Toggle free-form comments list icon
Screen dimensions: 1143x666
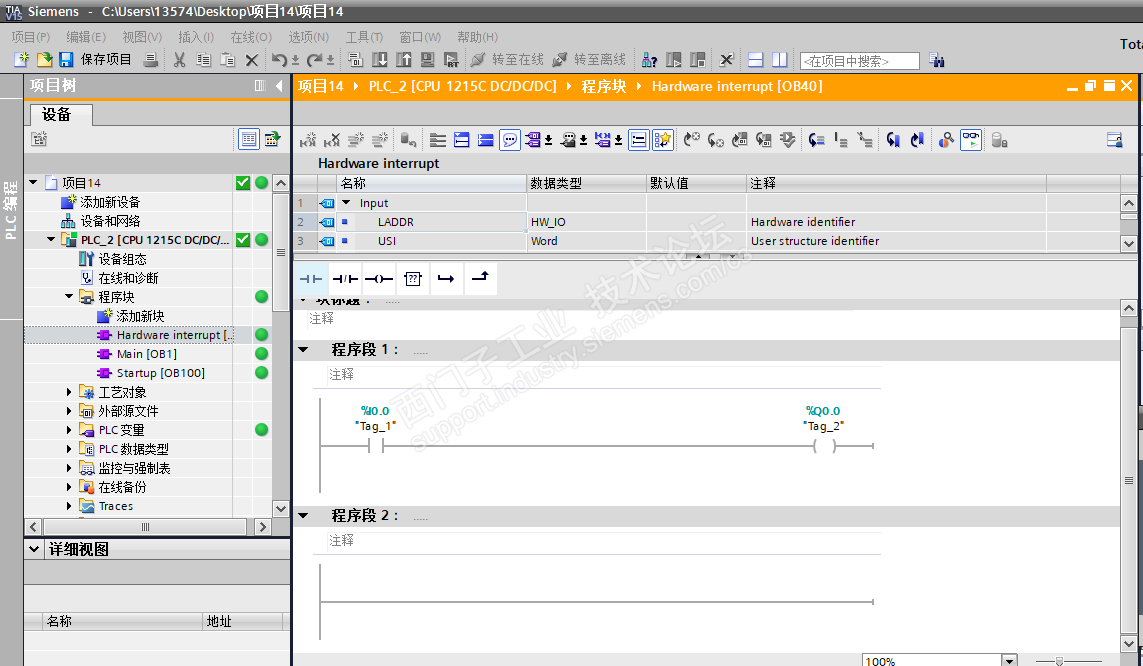tap(639, 140)
